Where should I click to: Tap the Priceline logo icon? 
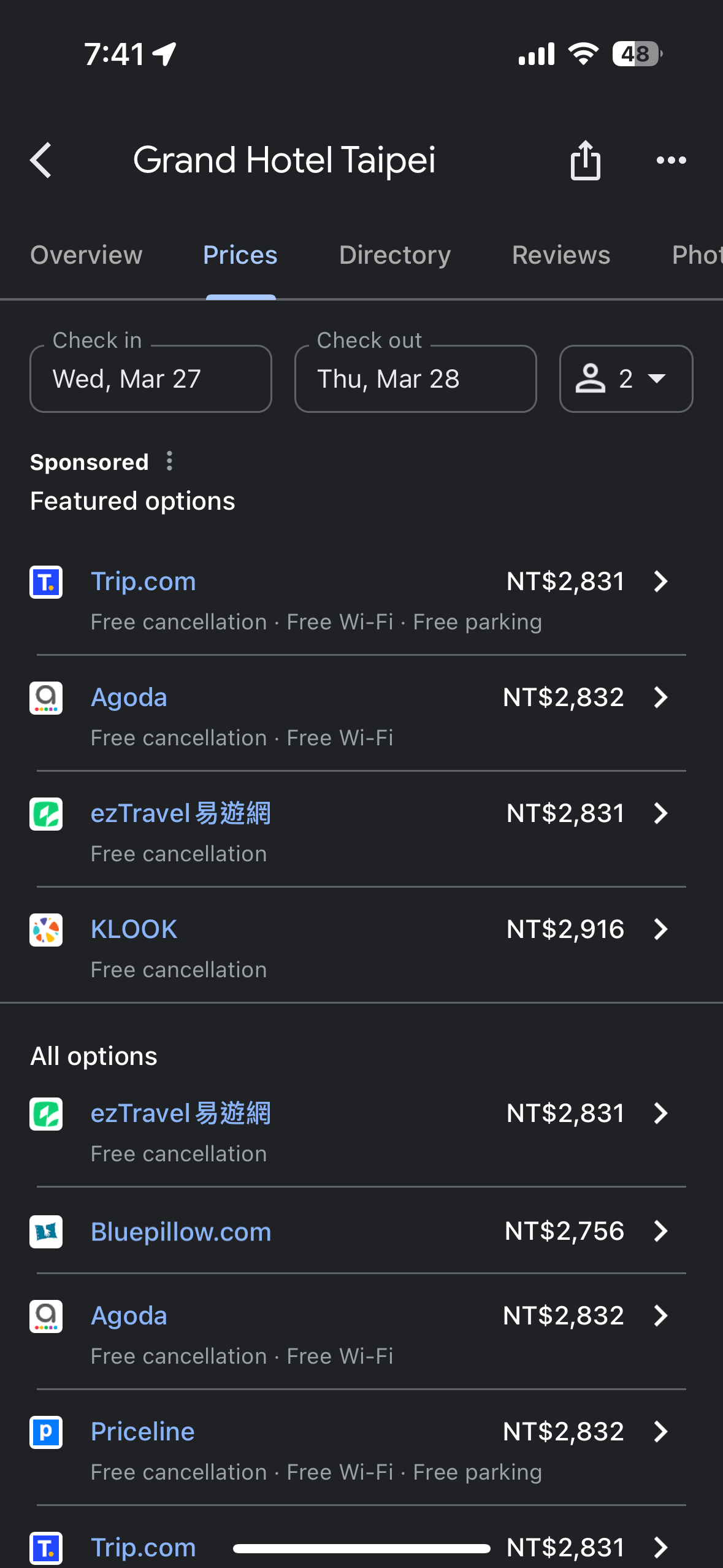(46, 1432)
